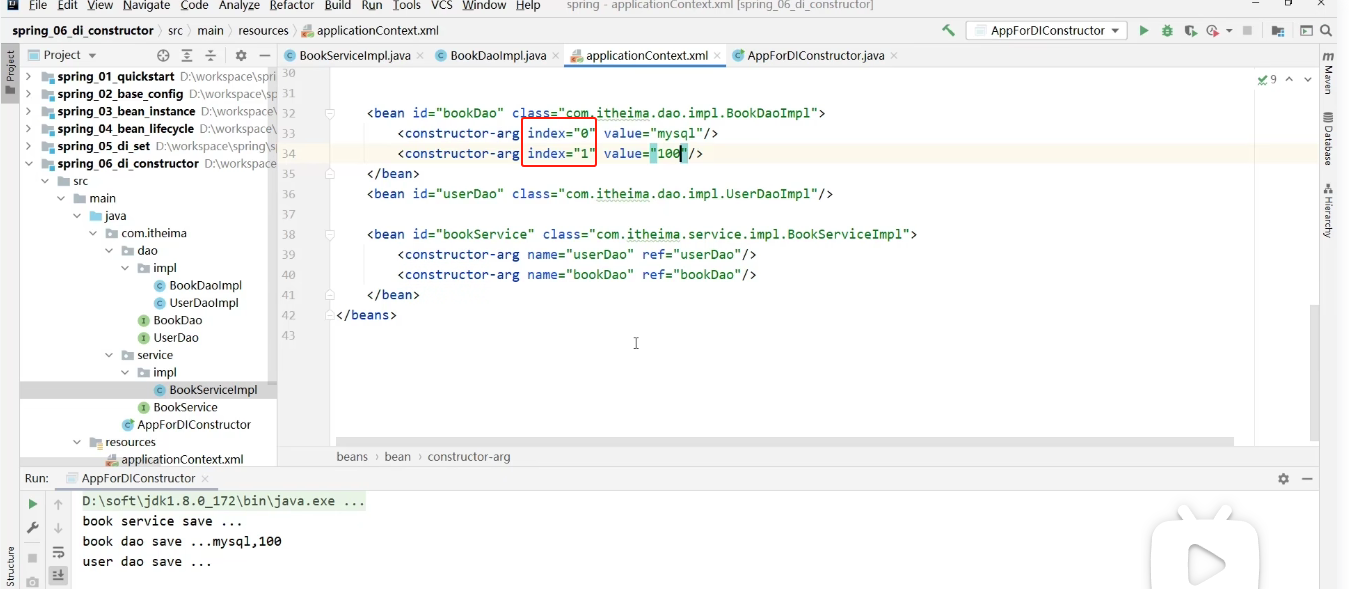Move down the stack trace in the Run panel
This screenshot has width=1349, height=589.
click(x=58, y=528)
